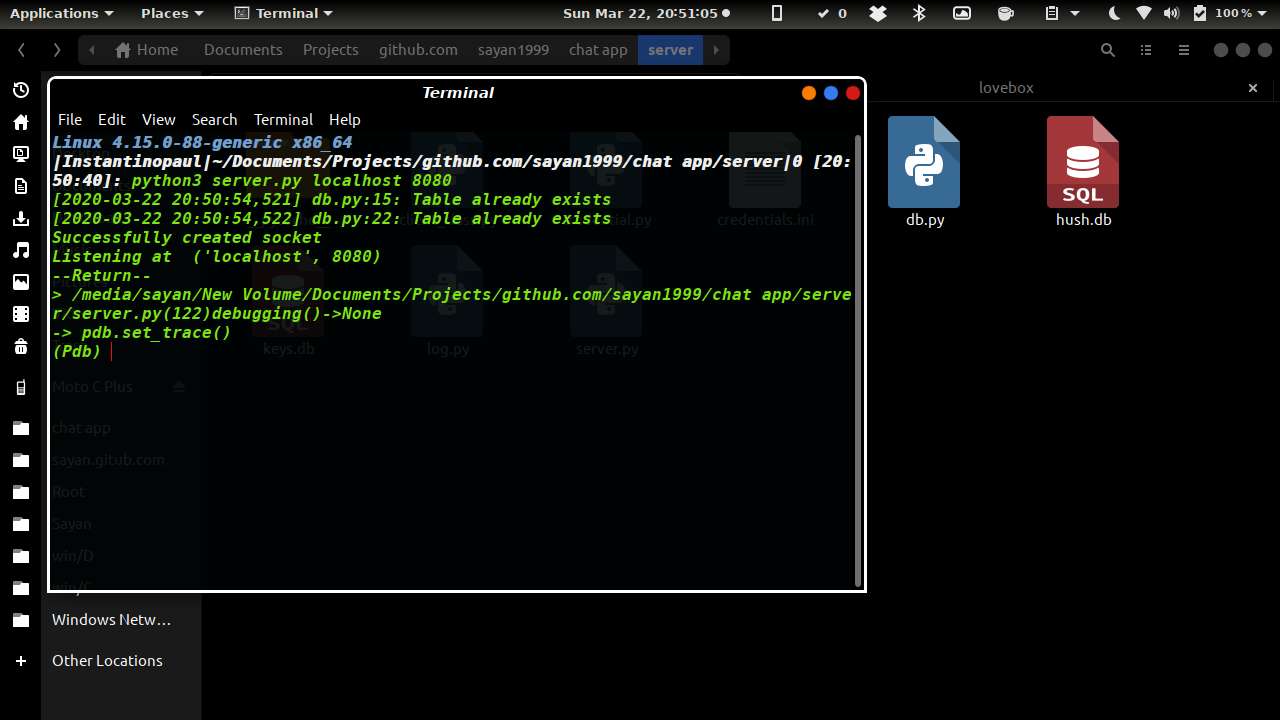Open the Files hamburger menu

click(x=1184, y=50)
